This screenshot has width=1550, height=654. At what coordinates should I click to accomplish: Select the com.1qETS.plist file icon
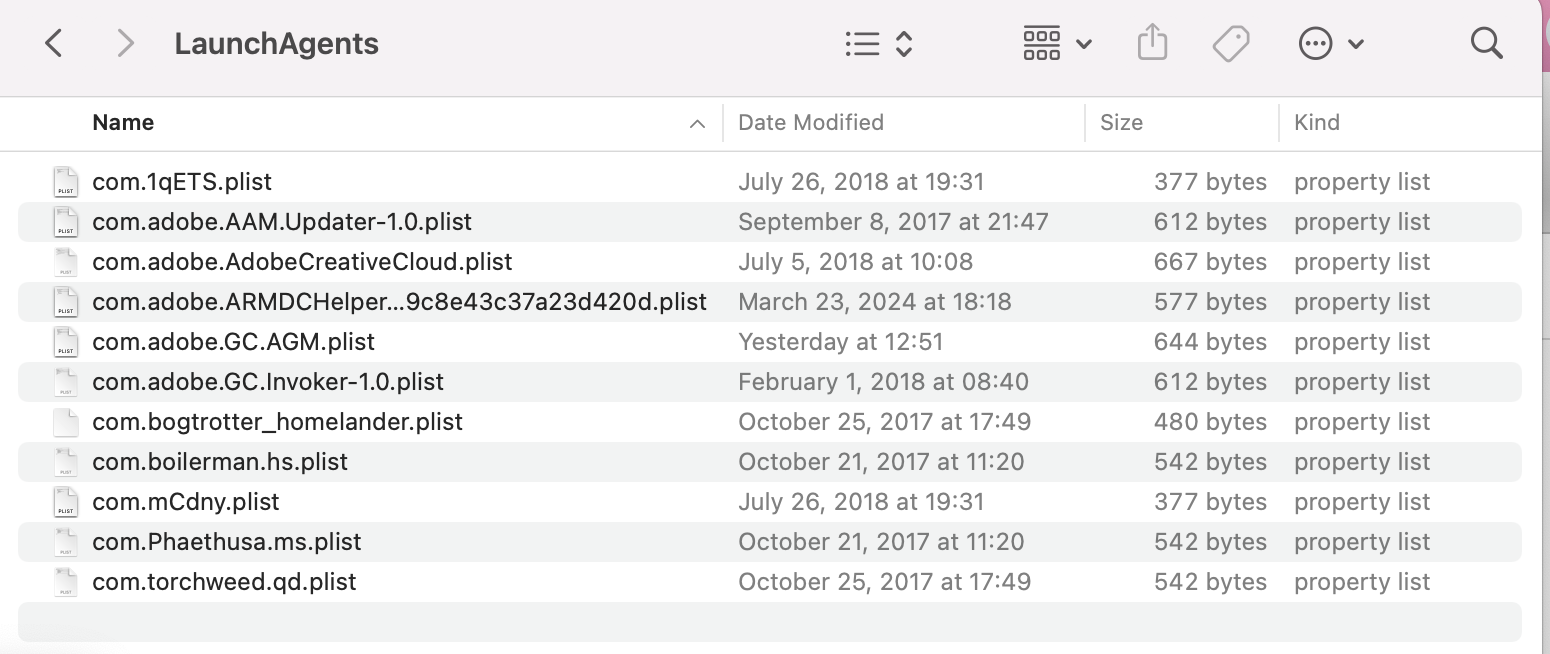point(66,182)
